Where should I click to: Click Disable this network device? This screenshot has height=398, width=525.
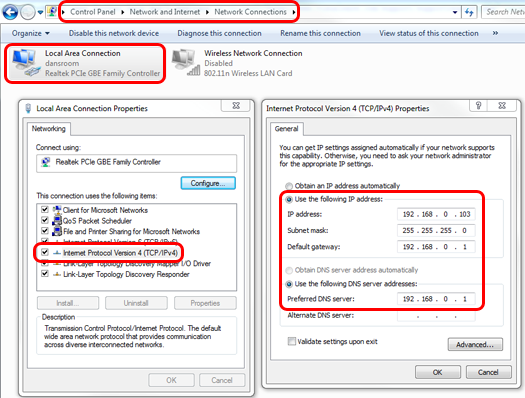114,33
